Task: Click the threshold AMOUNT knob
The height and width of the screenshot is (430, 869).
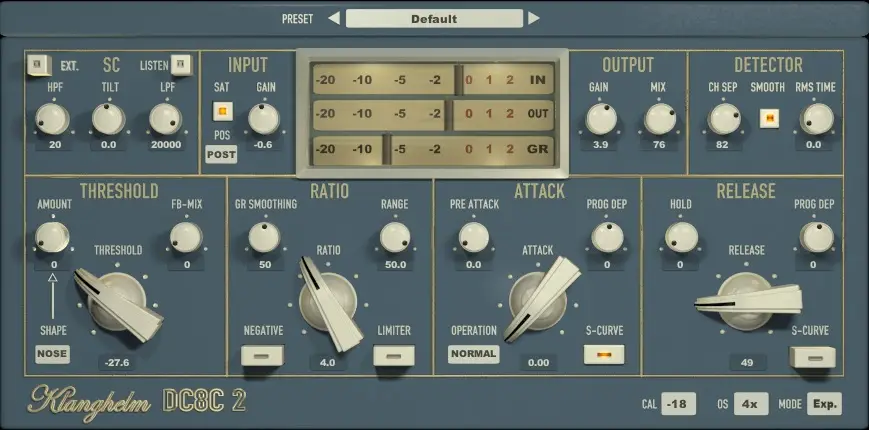Action: (x=52, y=237)
